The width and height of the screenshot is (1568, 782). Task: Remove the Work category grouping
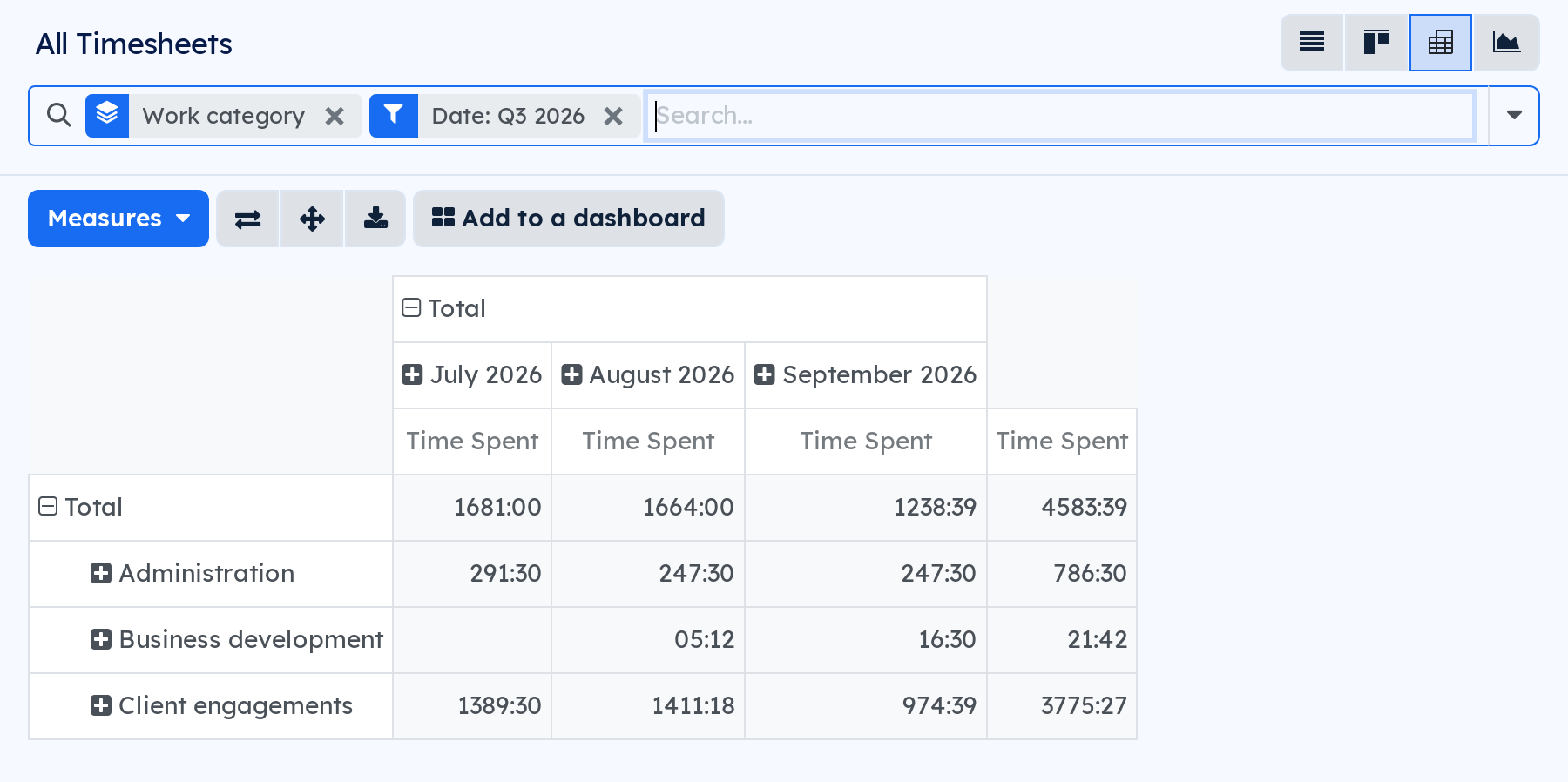coord(335,116)
